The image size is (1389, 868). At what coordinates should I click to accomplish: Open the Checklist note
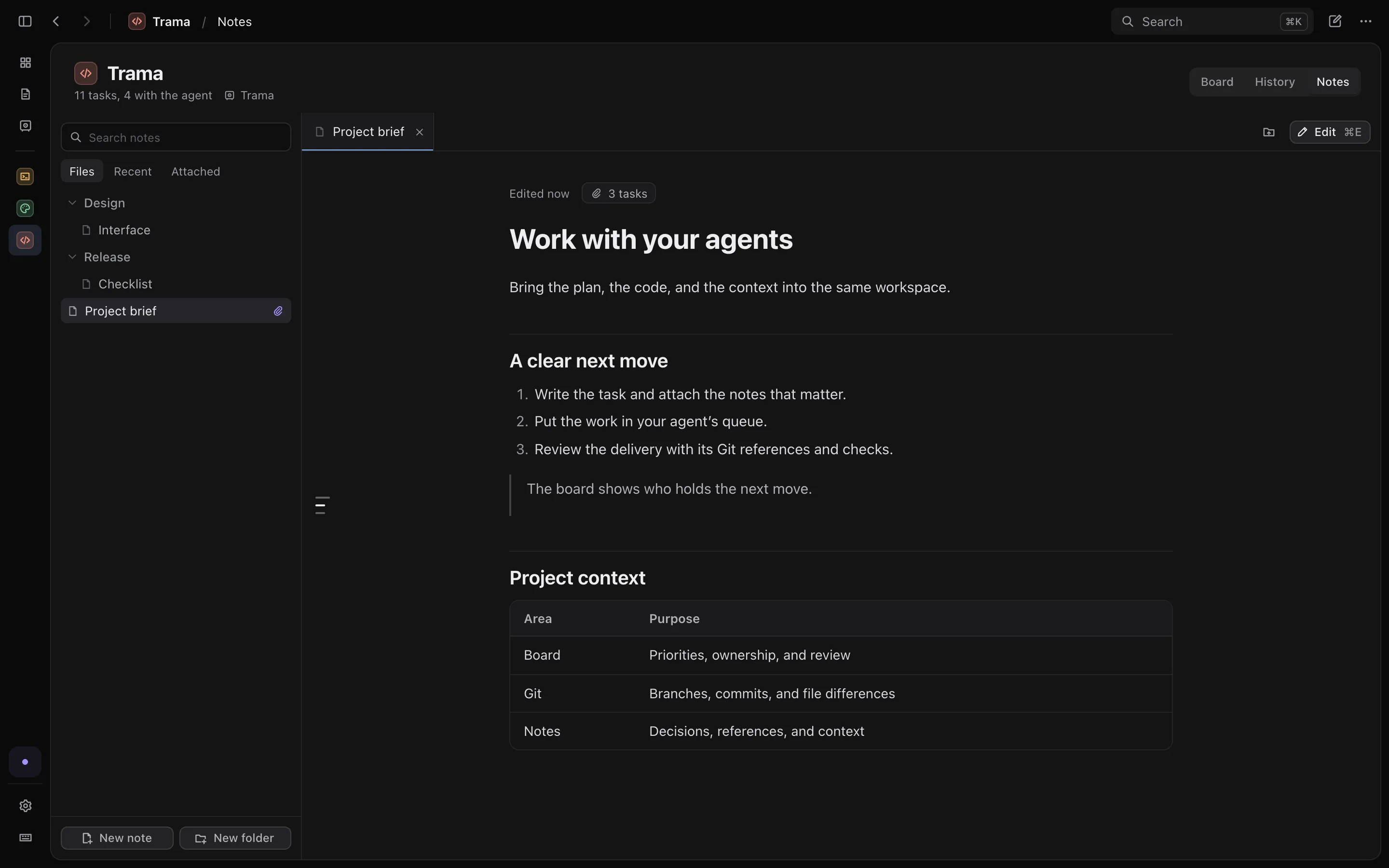coord(176,284)
